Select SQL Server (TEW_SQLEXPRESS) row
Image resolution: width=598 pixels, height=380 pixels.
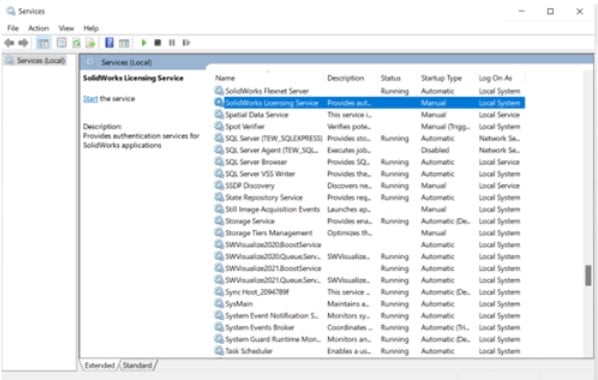pos(369,138)
